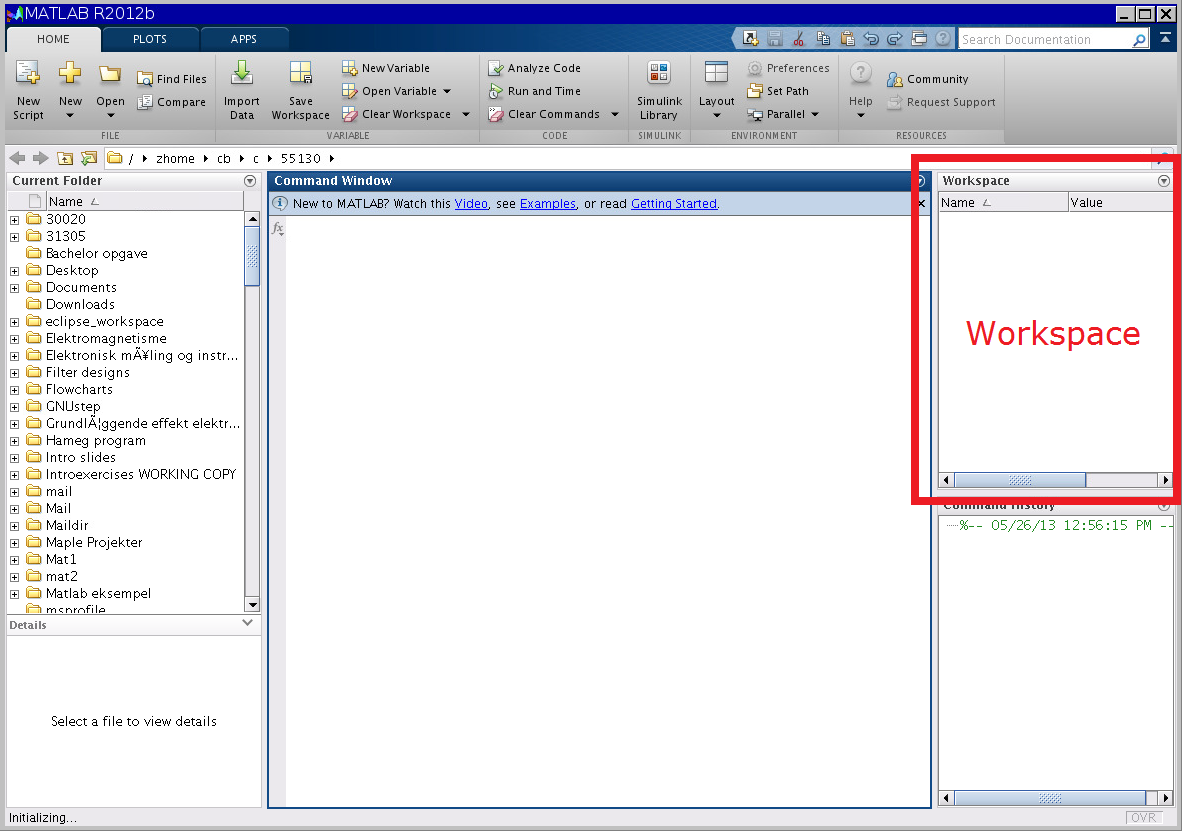Expand the Desktop folder node
The width and height of the screenshot is (1182, 831).
coord(14,271)
